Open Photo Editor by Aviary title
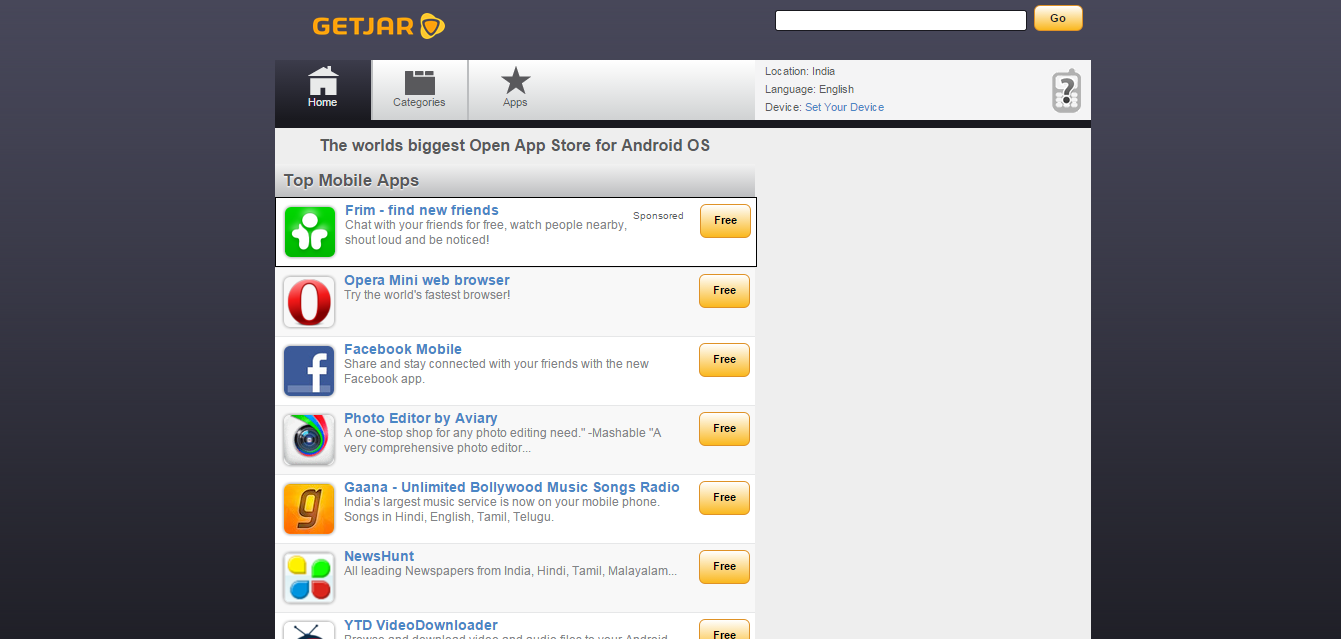This screenshot has width=1341, height=639. coord(421,418)
